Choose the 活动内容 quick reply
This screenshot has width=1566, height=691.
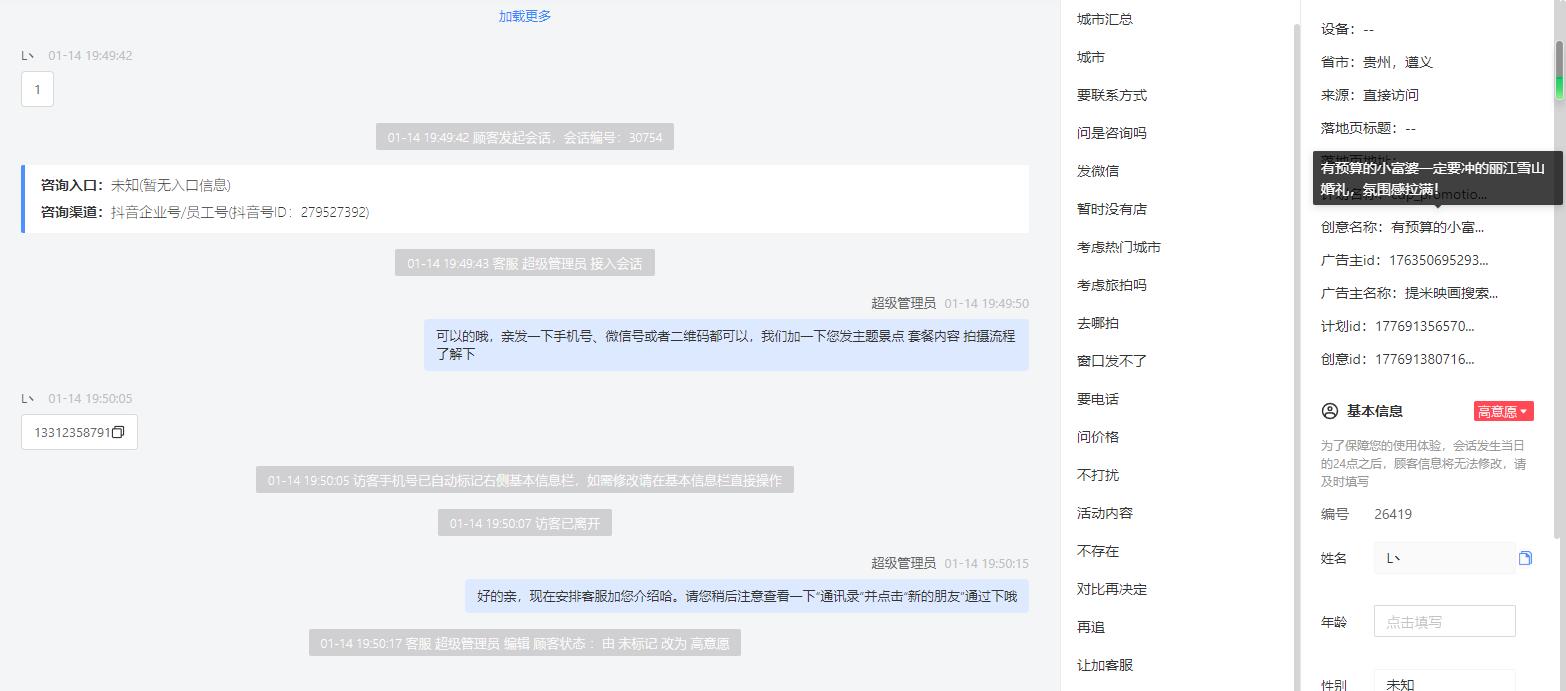(1105, 513)
